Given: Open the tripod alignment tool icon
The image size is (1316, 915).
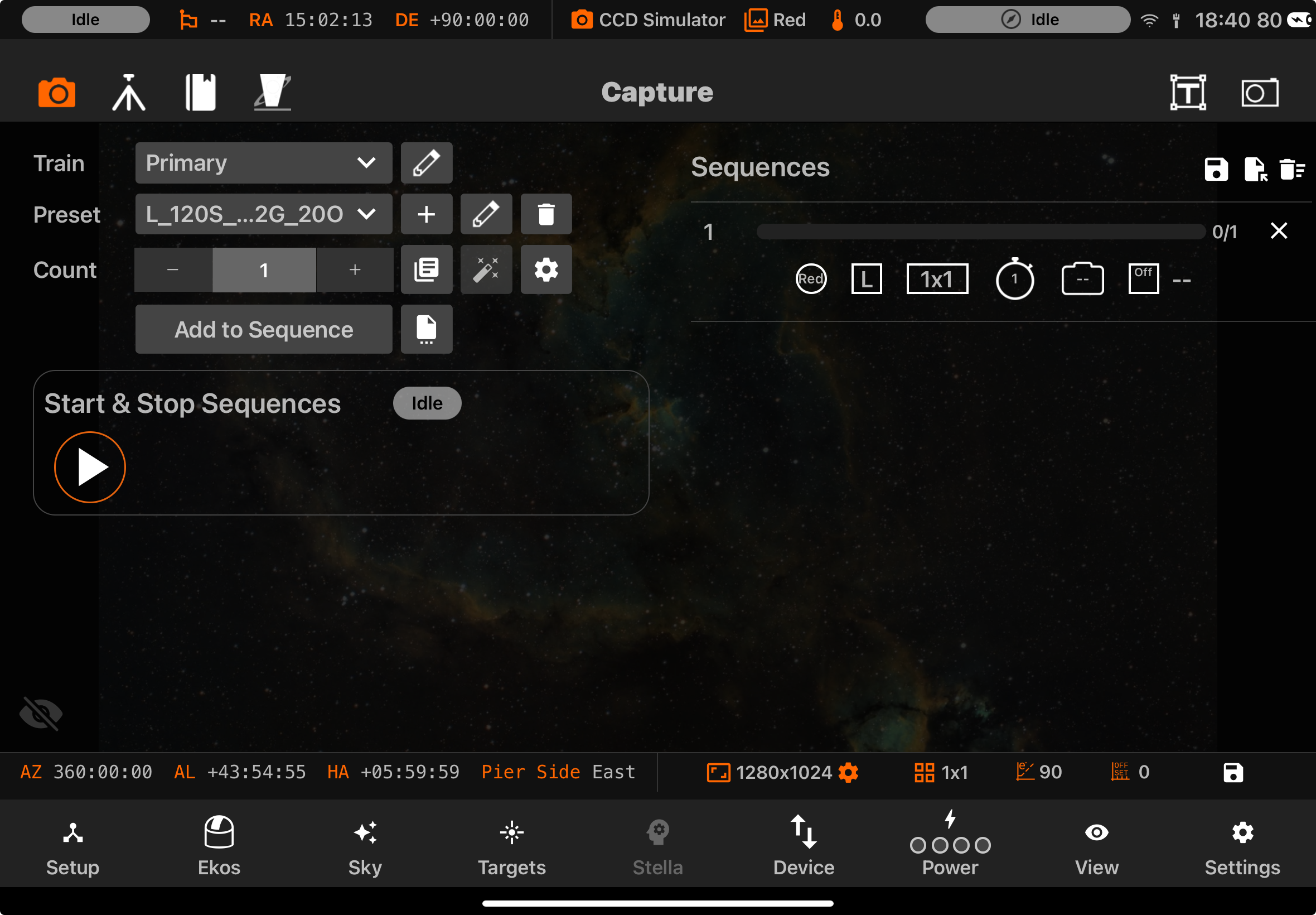Looking at the screenshot, I should (128, 92).
